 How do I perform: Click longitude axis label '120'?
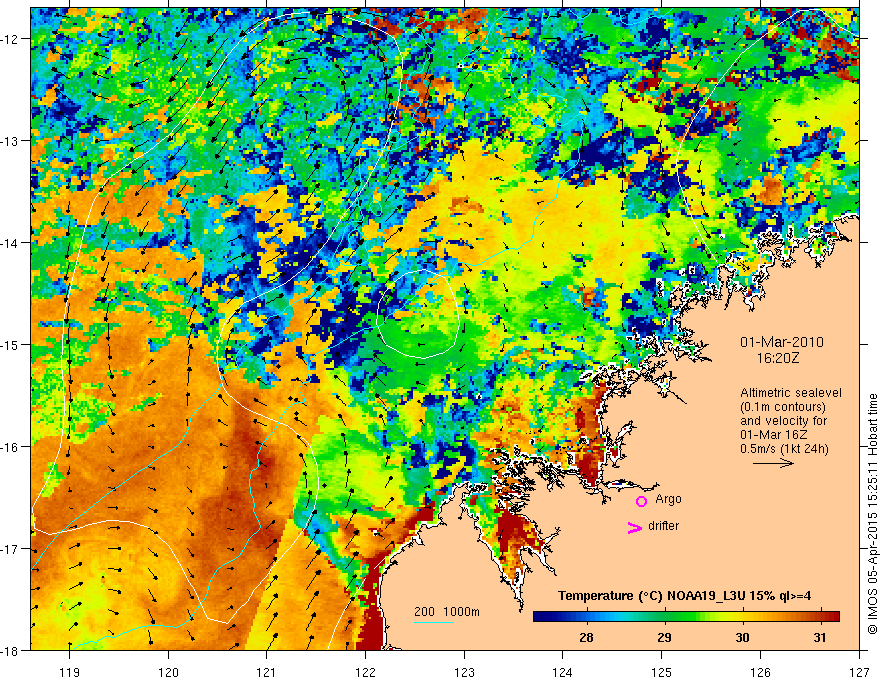click(168, 672)
